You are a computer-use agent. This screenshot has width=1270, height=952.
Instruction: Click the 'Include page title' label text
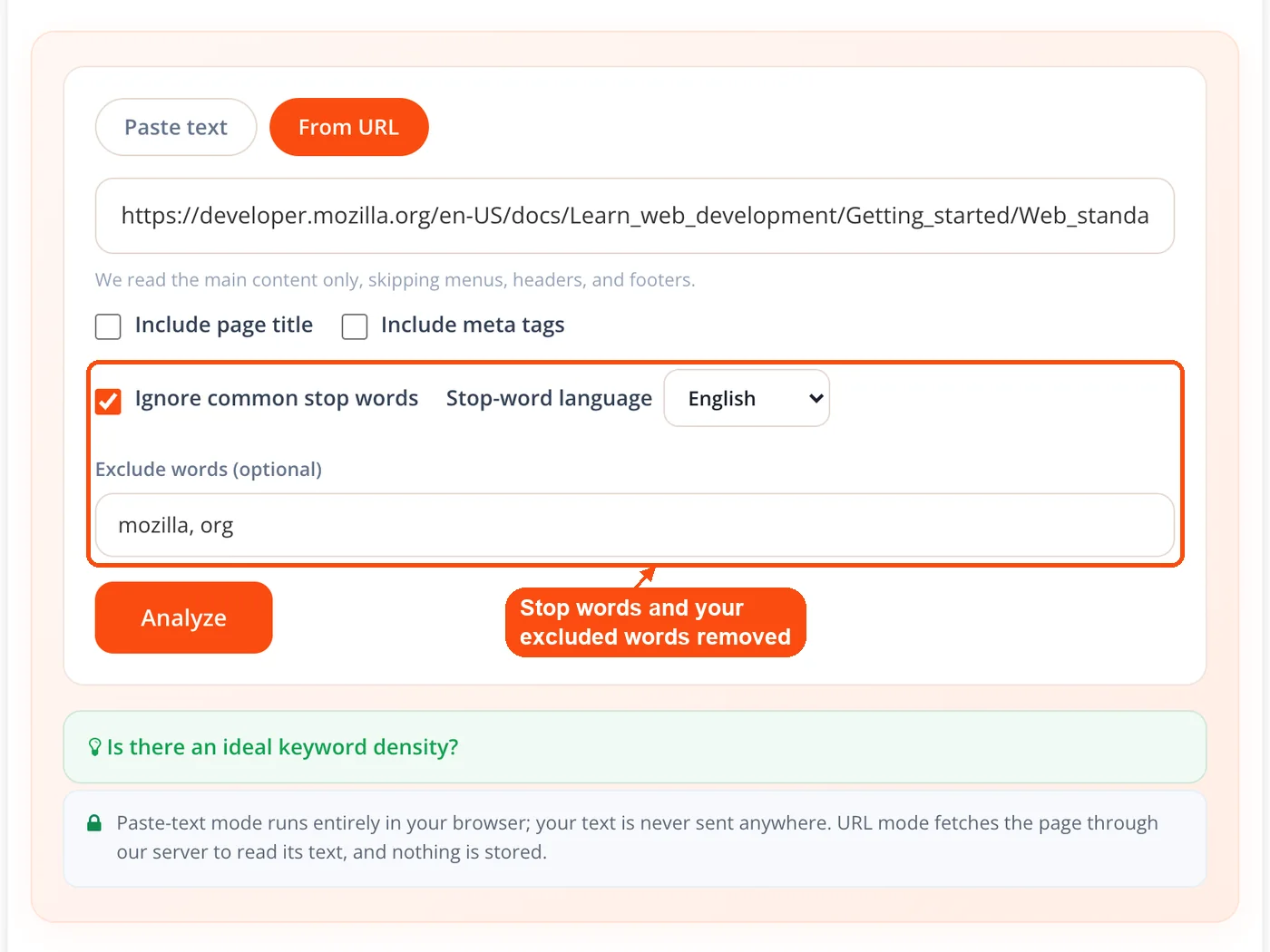pos(224,325)
